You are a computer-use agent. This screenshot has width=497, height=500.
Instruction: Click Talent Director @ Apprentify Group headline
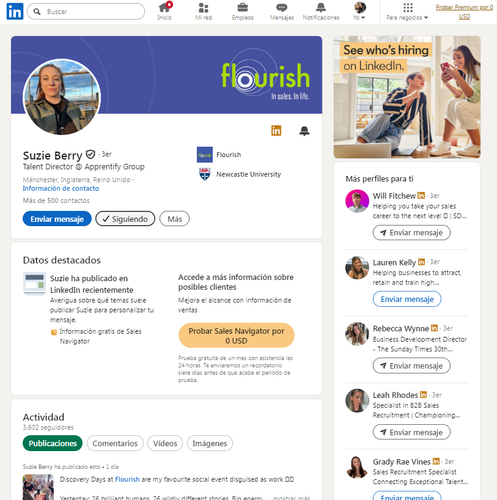(x=84, y=167)
